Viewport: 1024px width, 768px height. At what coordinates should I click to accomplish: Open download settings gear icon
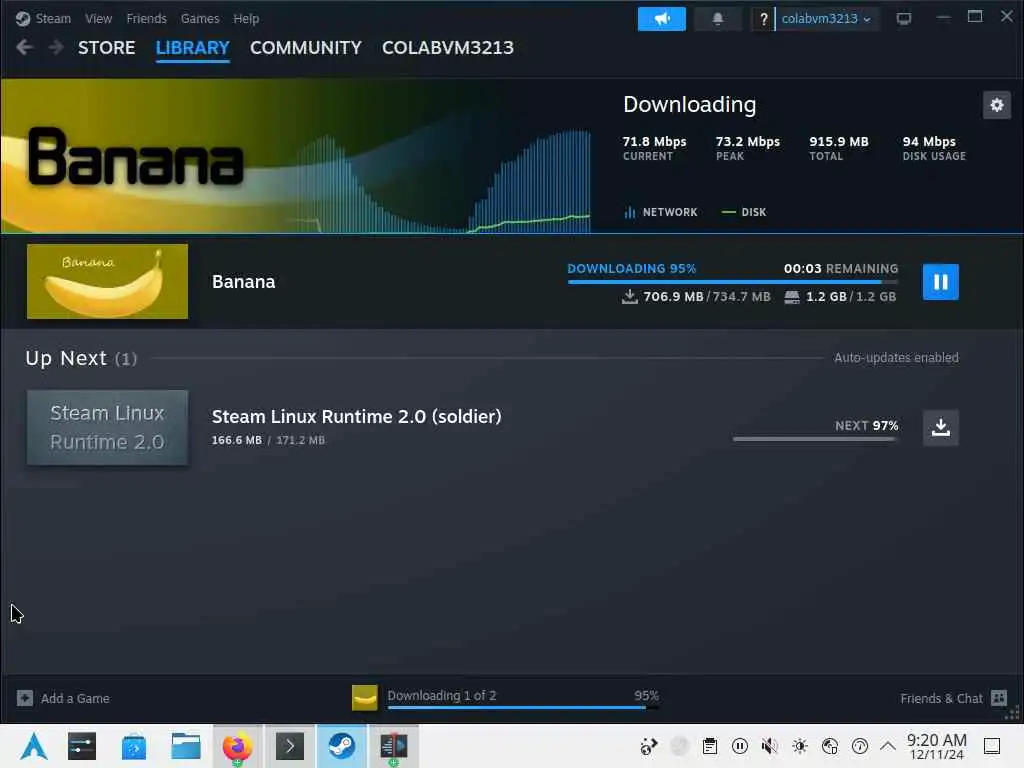pos(997,105)
